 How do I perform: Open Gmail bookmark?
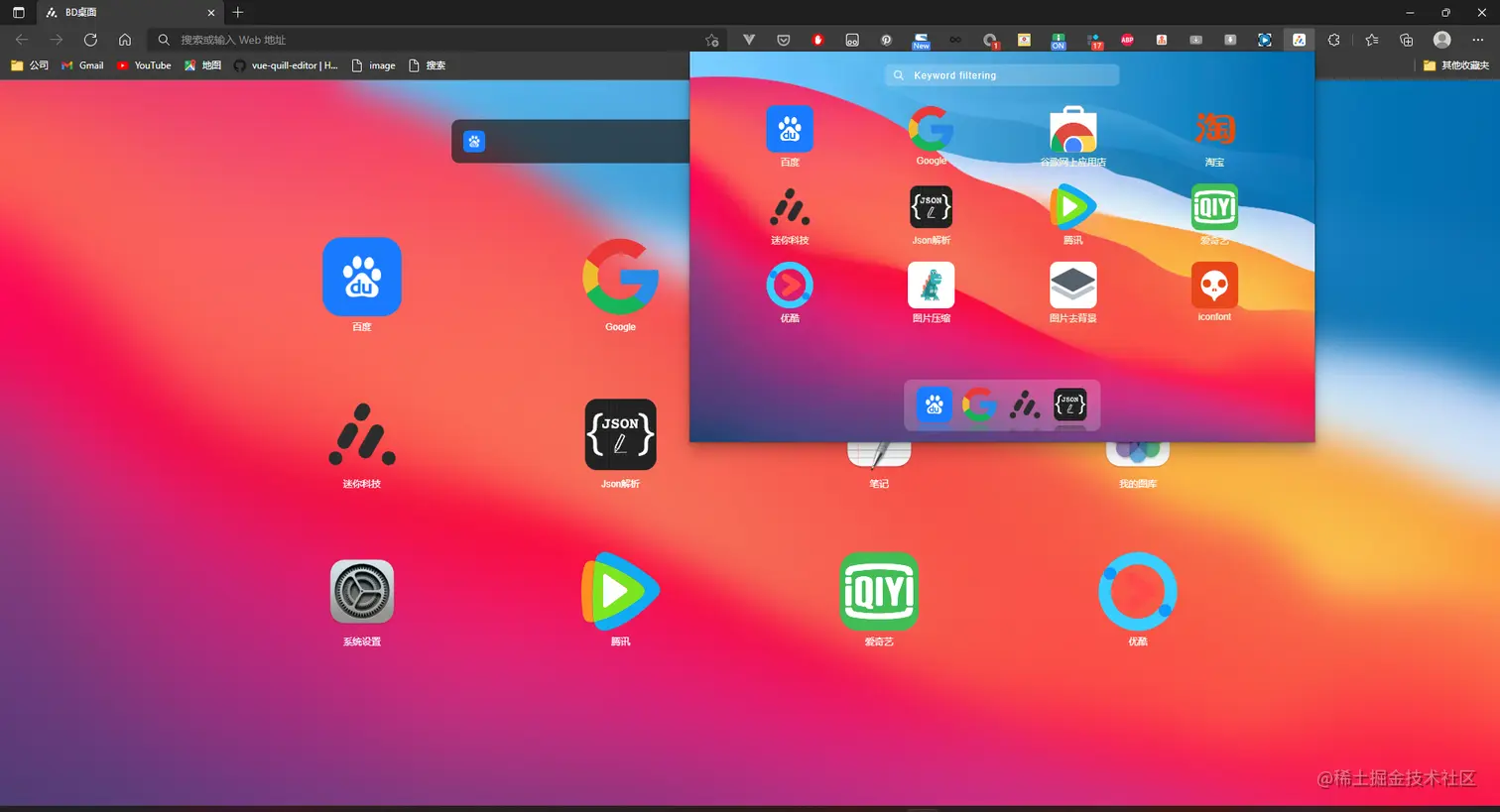click(x=82, y=65)
